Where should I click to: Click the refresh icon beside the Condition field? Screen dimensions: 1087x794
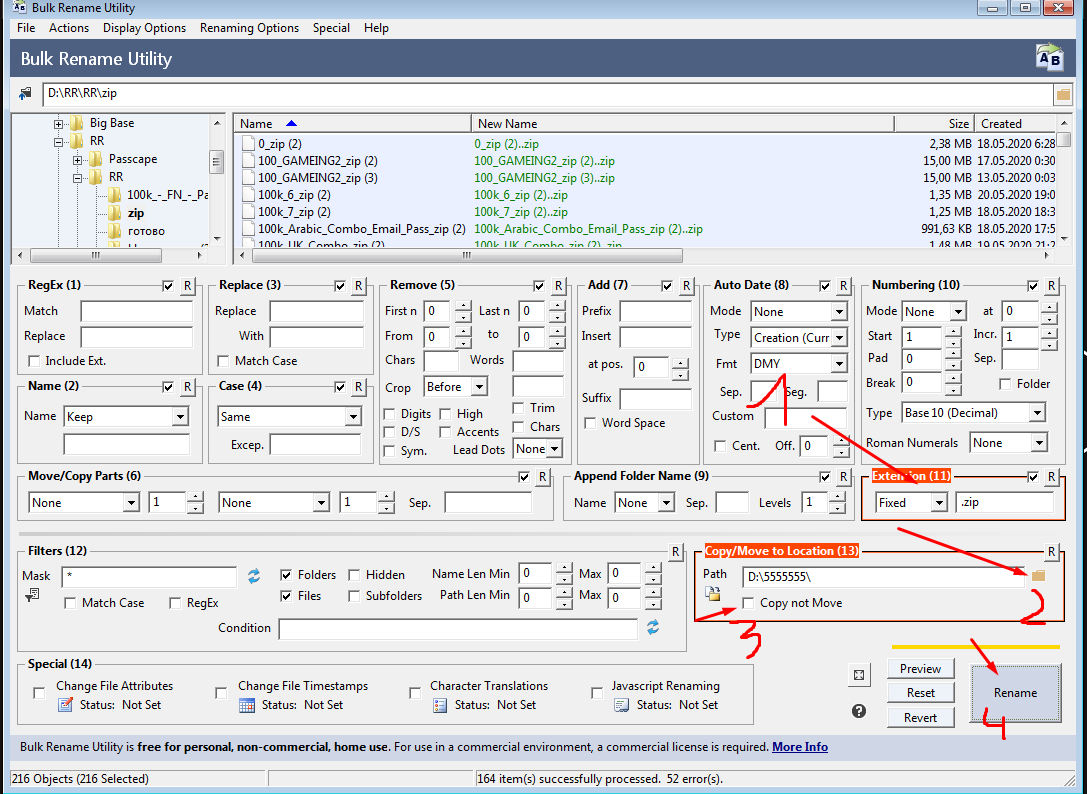[x=653, y=628]
